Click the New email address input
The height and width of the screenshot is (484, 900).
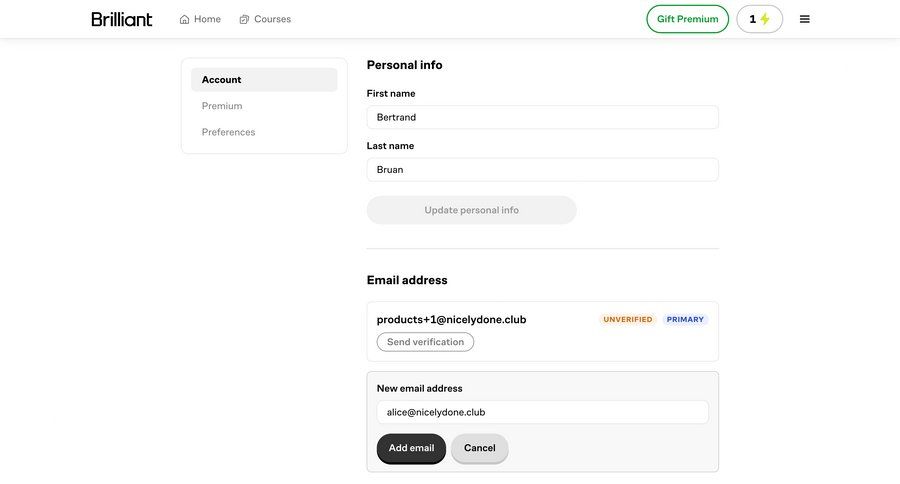[x=542, y=412]
